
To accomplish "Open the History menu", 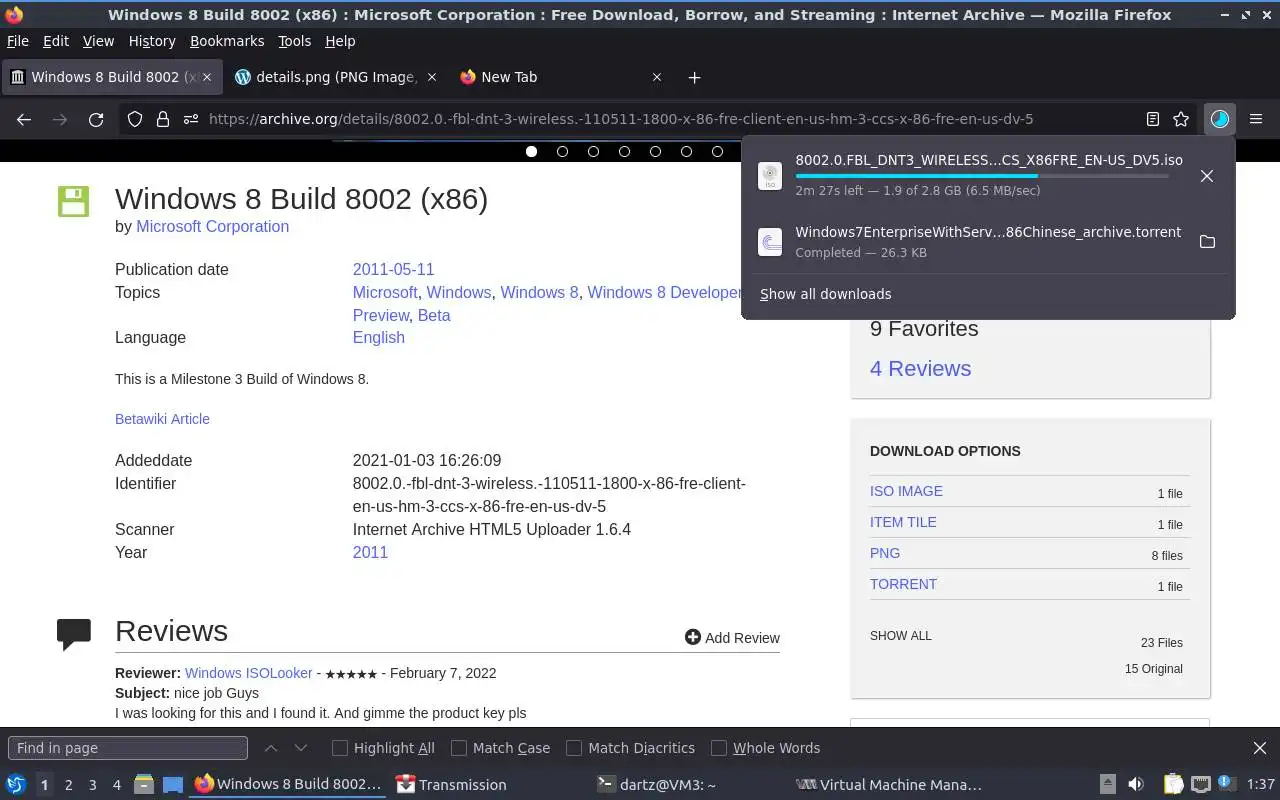I will click(152, 41).
